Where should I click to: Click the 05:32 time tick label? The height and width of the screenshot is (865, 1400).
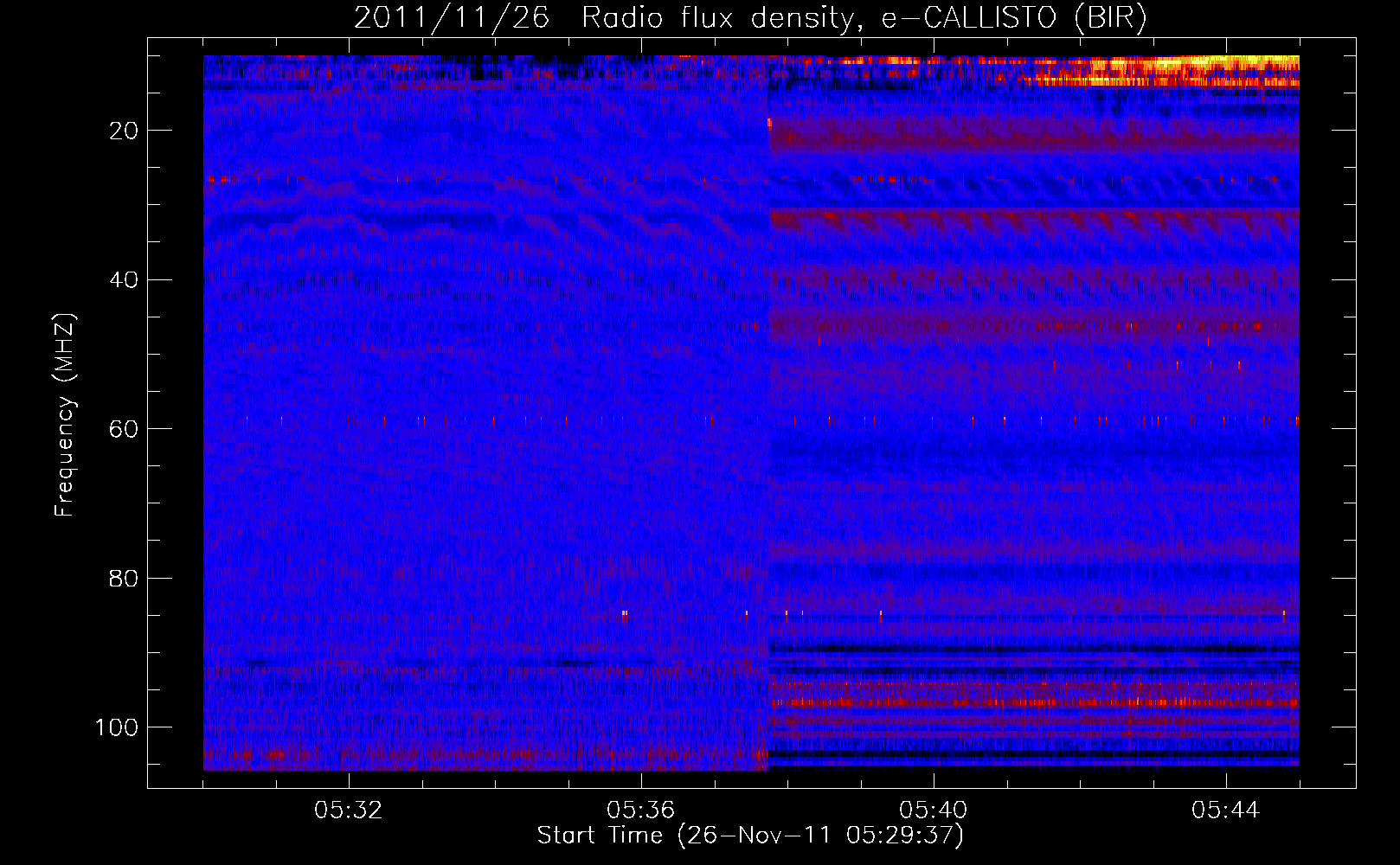pos(349,811)
